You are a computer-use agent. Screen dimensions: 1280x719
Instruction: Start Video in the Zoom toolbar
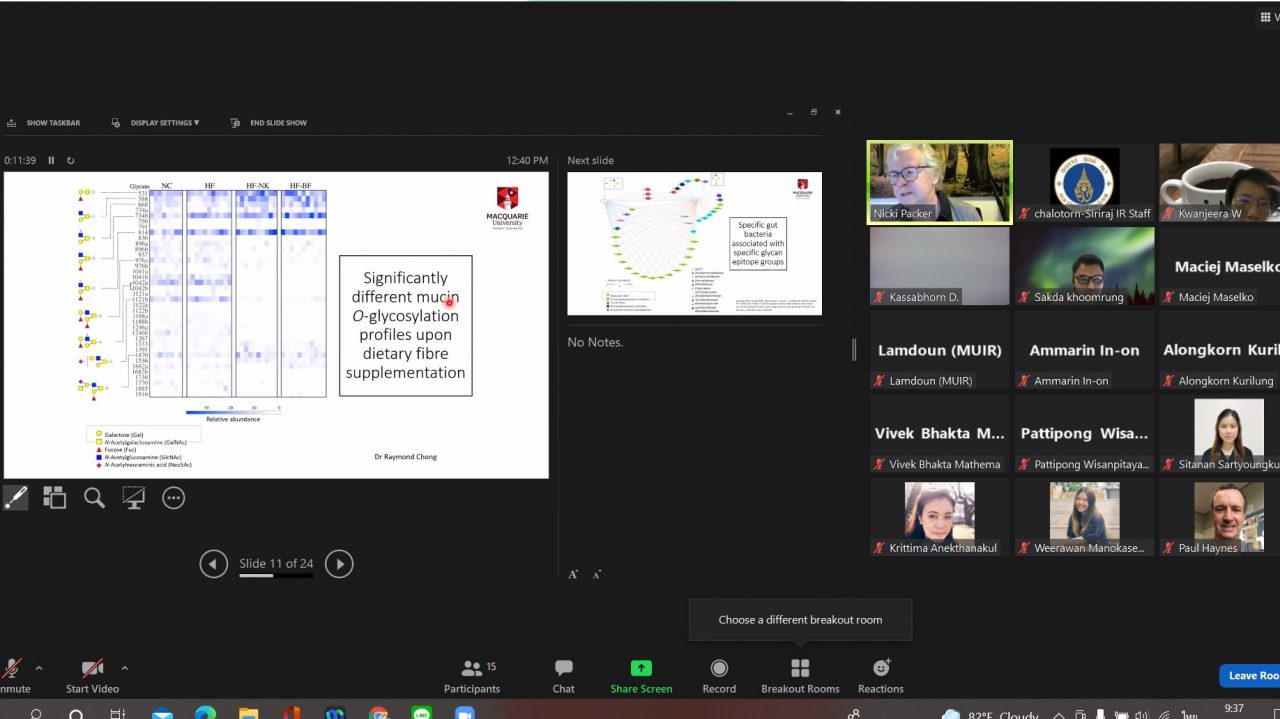(92, 675)
